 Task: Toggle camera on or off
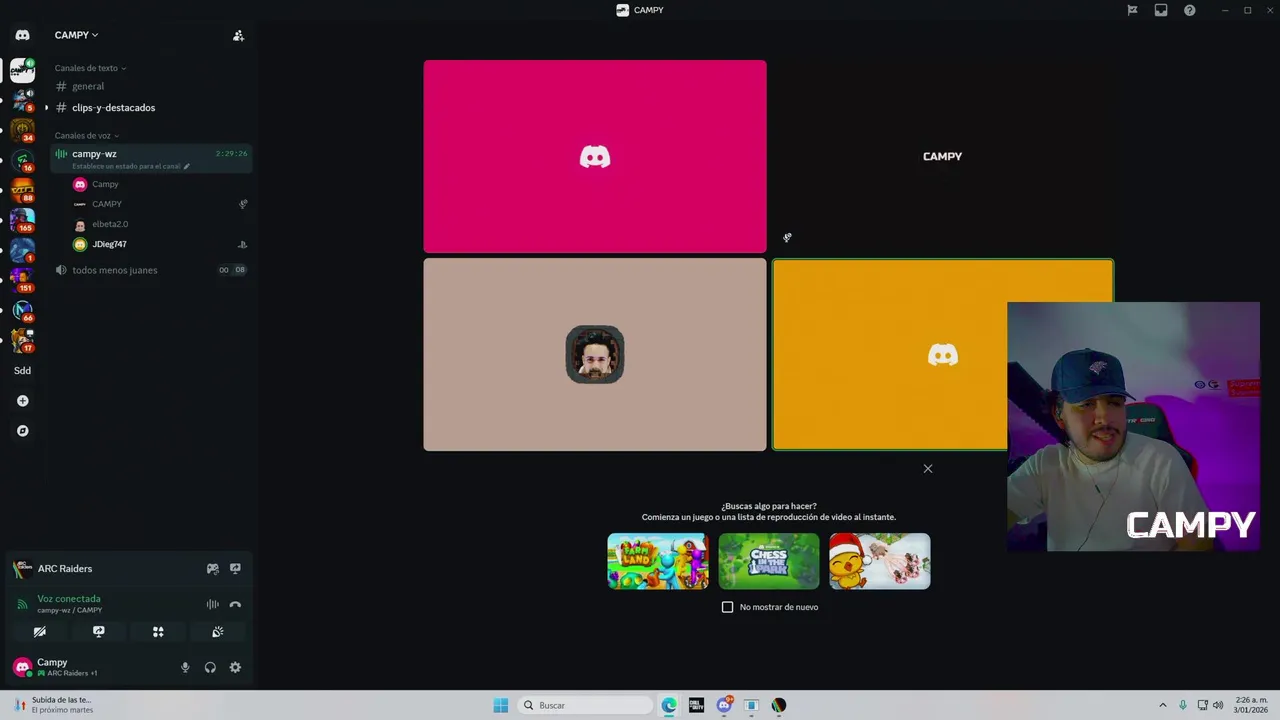[40, 632]
